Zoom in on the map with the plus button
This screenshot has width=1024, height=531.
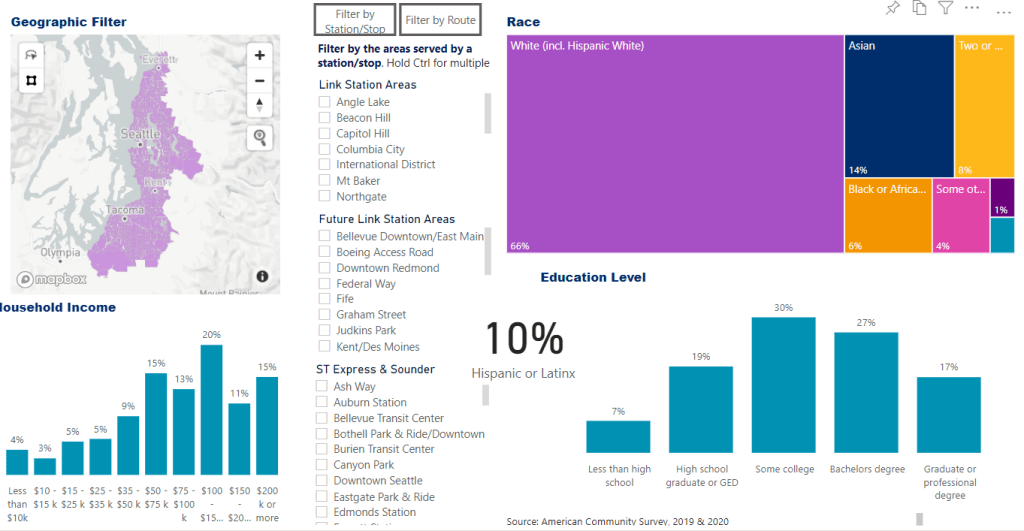click(260, 56)
